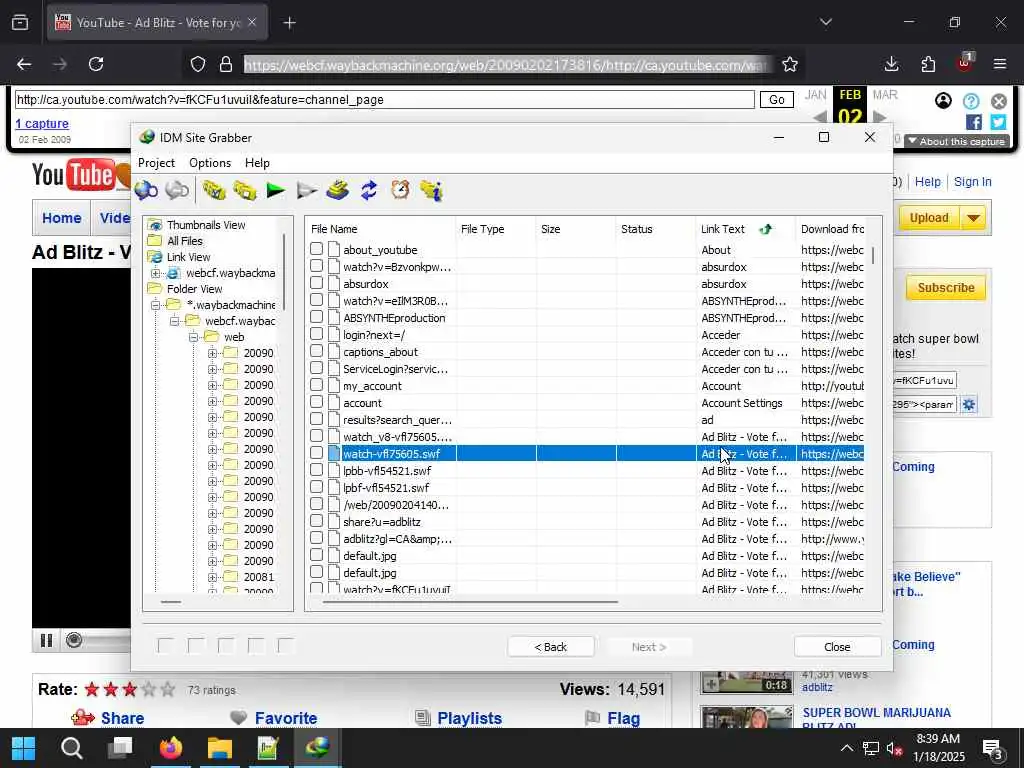Check the login?next=/ file checkbox
The width and height of the screenshot is (1024, 768).
(x=317, y=334)
